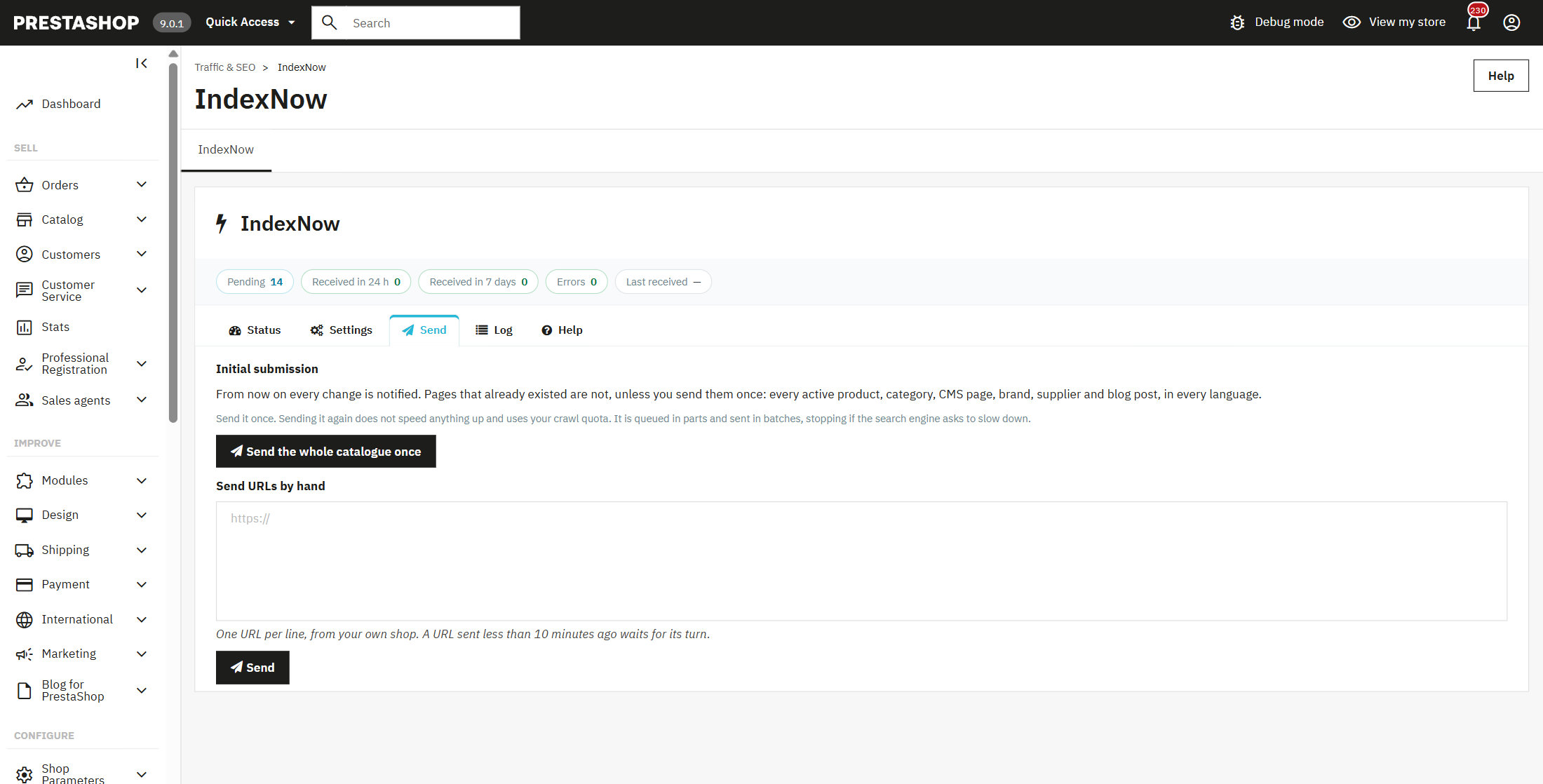This screenshot has width=1543, height=784.
Task: Open the Log tab
Action: (494, 330)
